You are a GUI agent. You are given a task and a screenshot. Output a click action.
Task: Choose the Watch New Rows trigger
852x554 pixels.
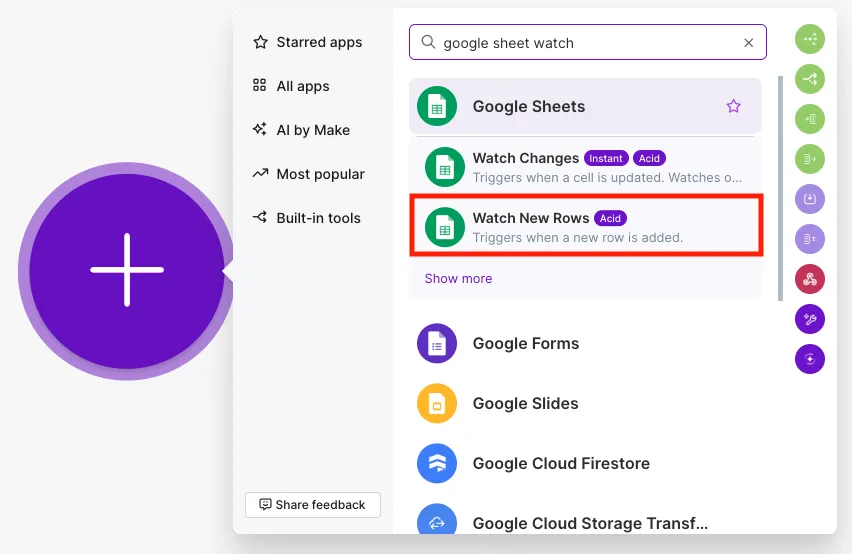pos(586,226)
